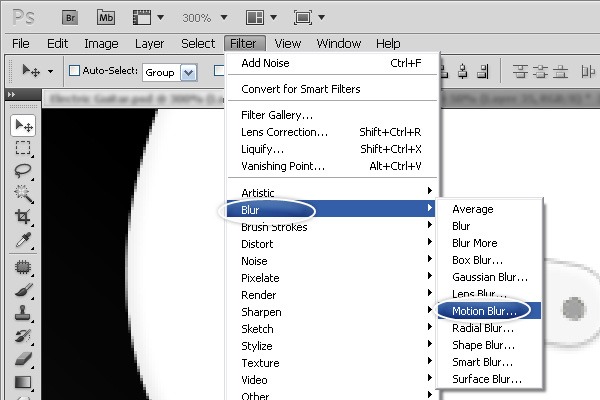Open the Layer menu

[x=149, y=44]
